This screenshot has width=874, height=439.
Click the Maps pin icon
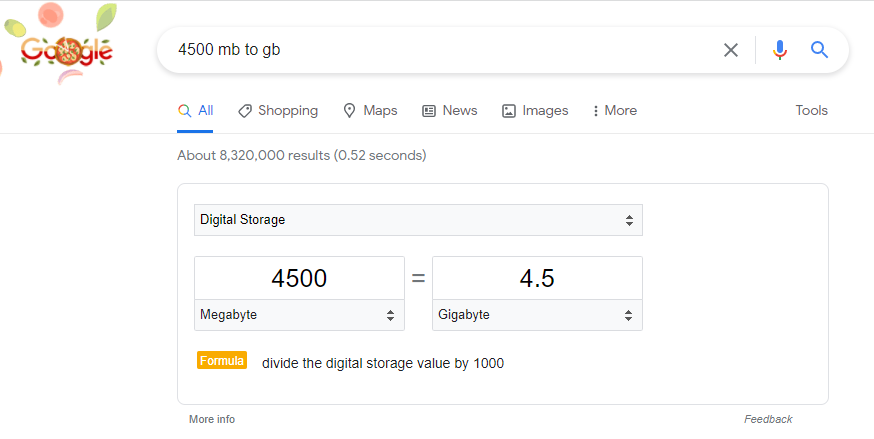pyautogui.click(x=349, y=110)
